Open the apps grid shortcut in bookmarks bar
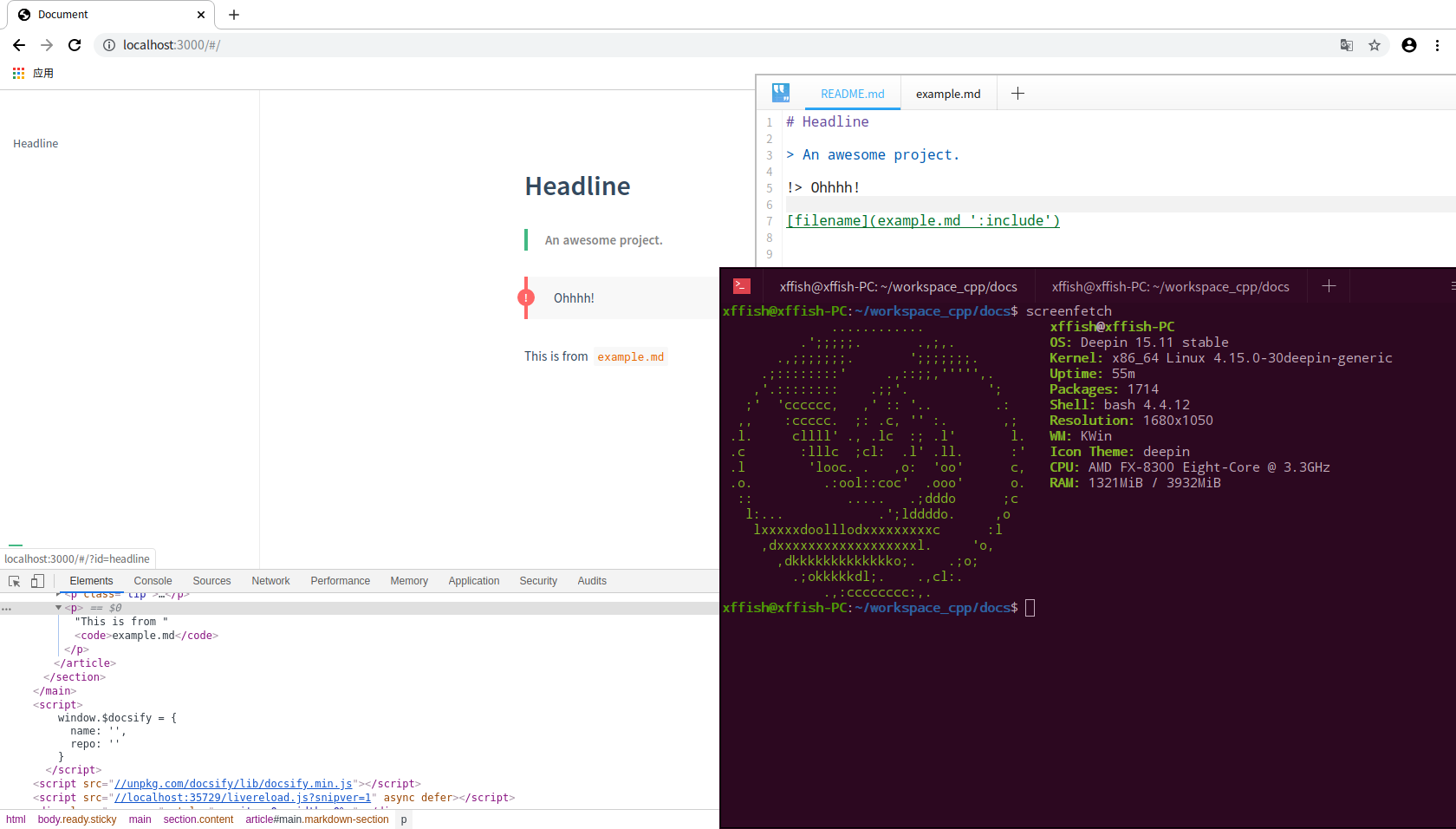This screenshot has height=829, width=1456. [18, 74]
